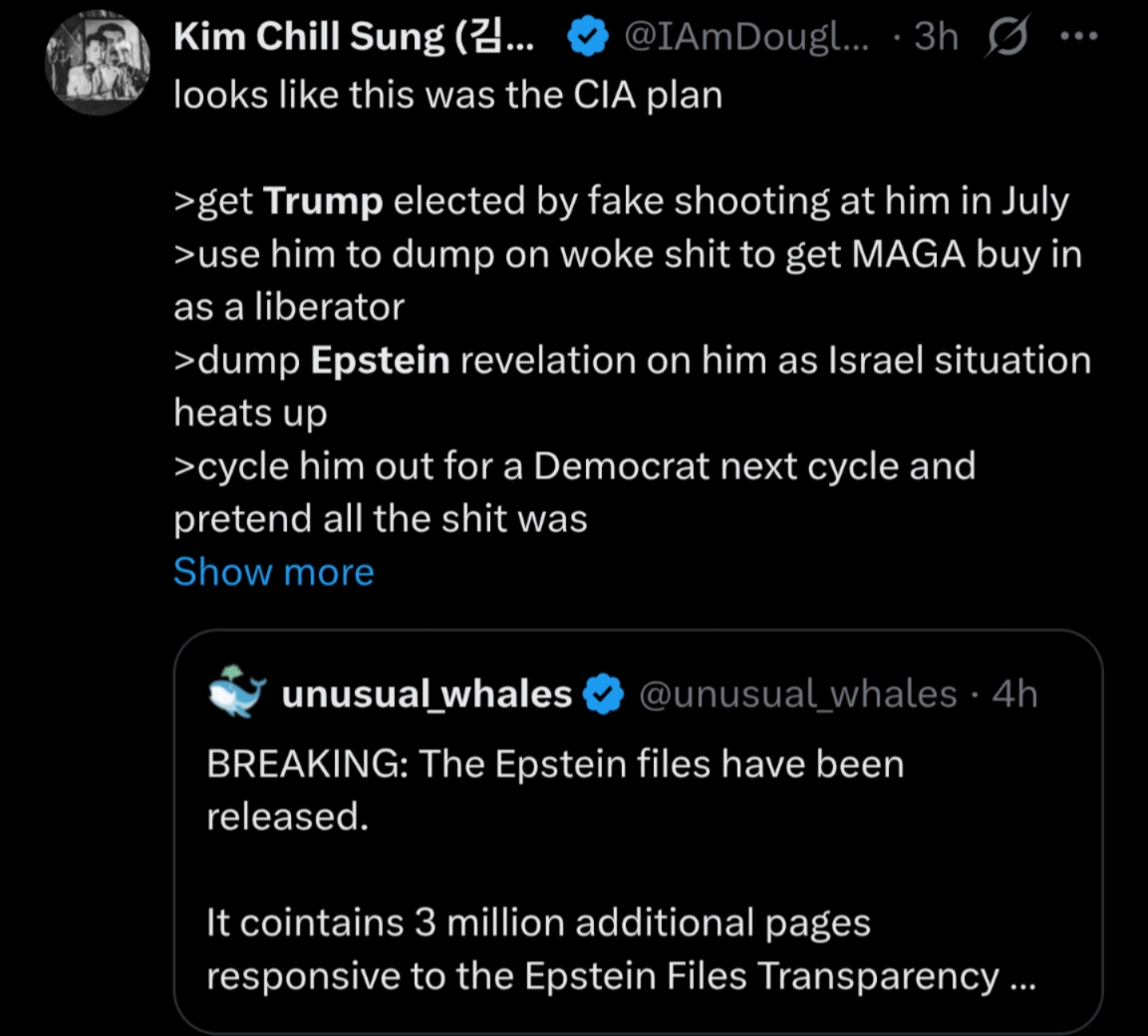Screen dimensions: 1148x1036
Task: Open the three-dot more options menu
Action: (1079, 37)
